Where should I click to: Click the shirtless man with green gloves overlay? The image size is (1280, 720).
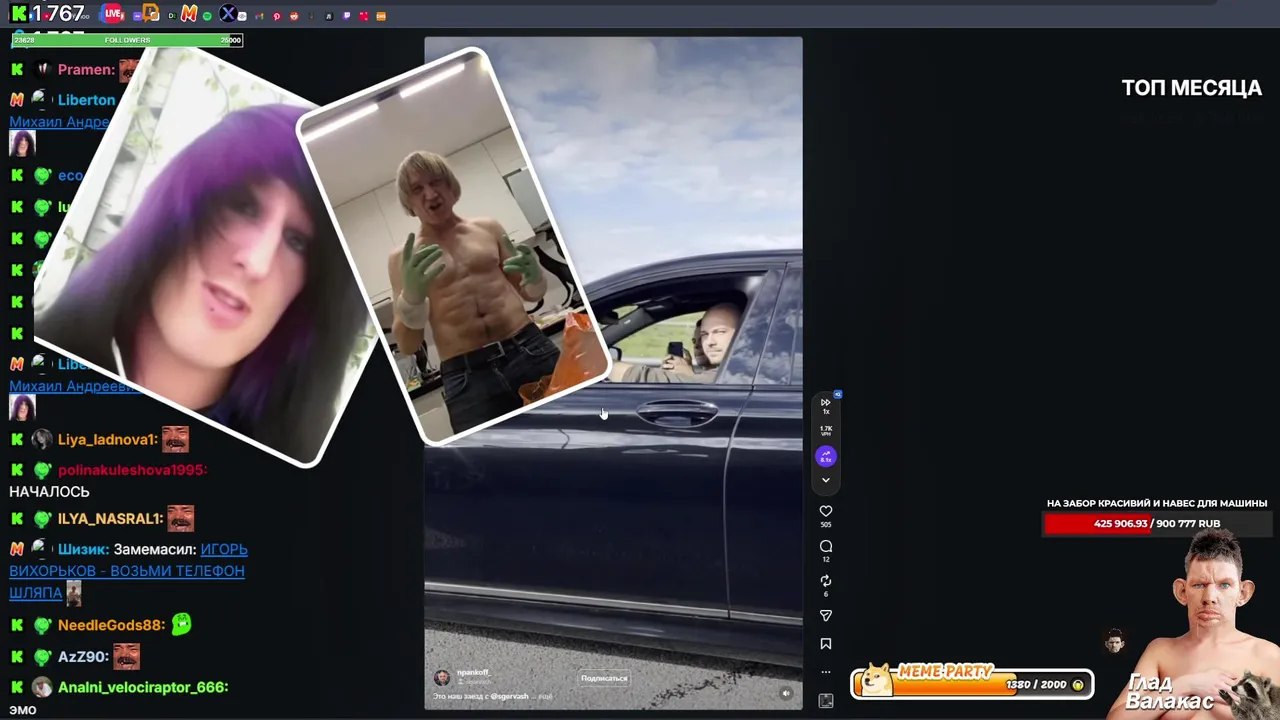455,245
